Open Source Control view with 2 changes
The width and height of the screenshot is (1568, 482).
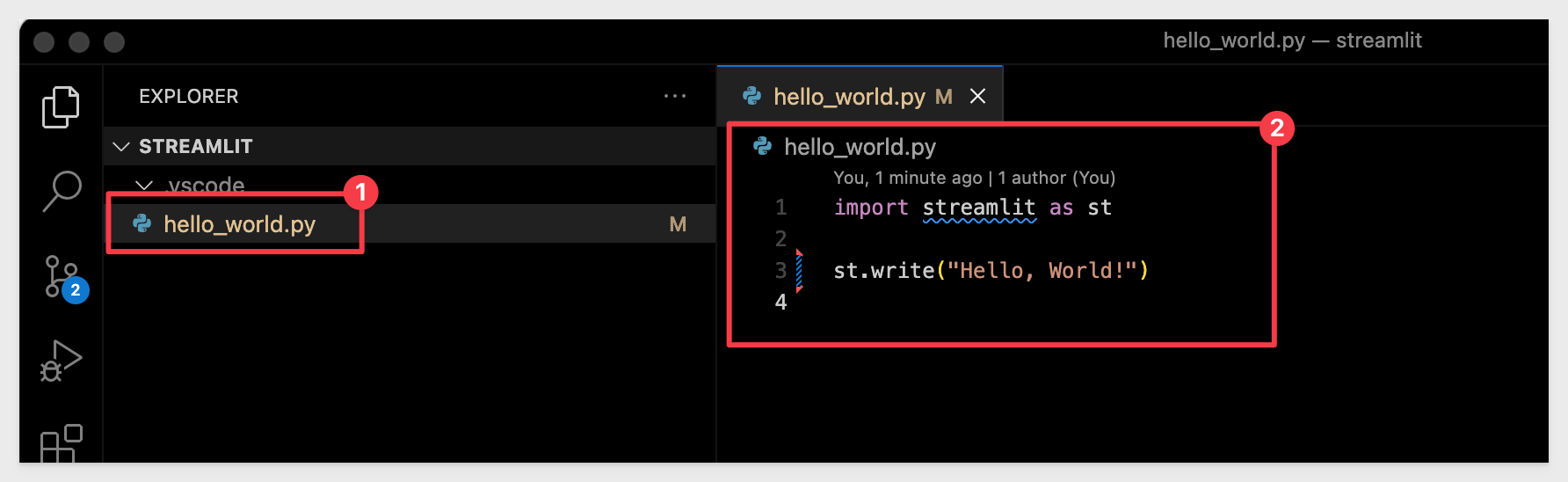click(66, 279)
